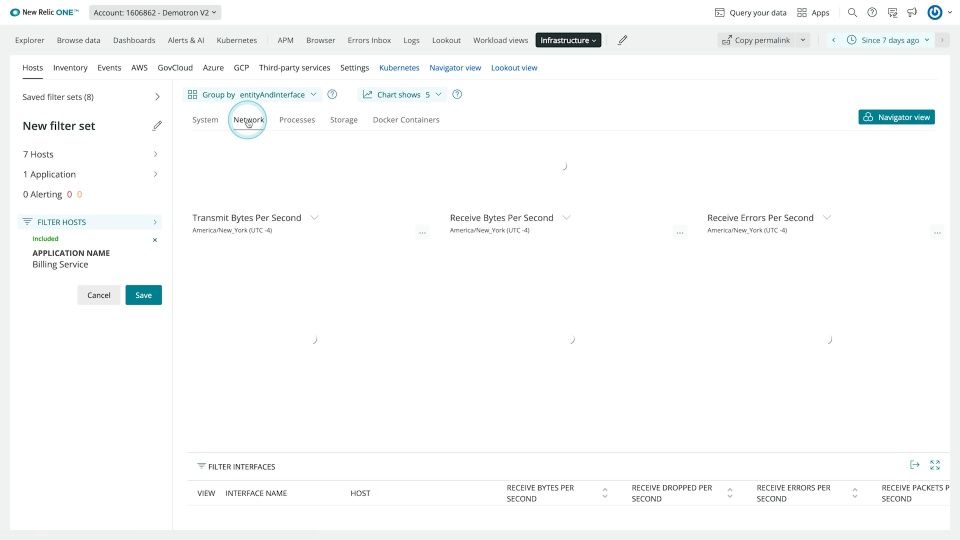Viewport: 960px width, 540px height.
Task: Click the Save button
Action: pyautogui.click(x=143, y=295)
